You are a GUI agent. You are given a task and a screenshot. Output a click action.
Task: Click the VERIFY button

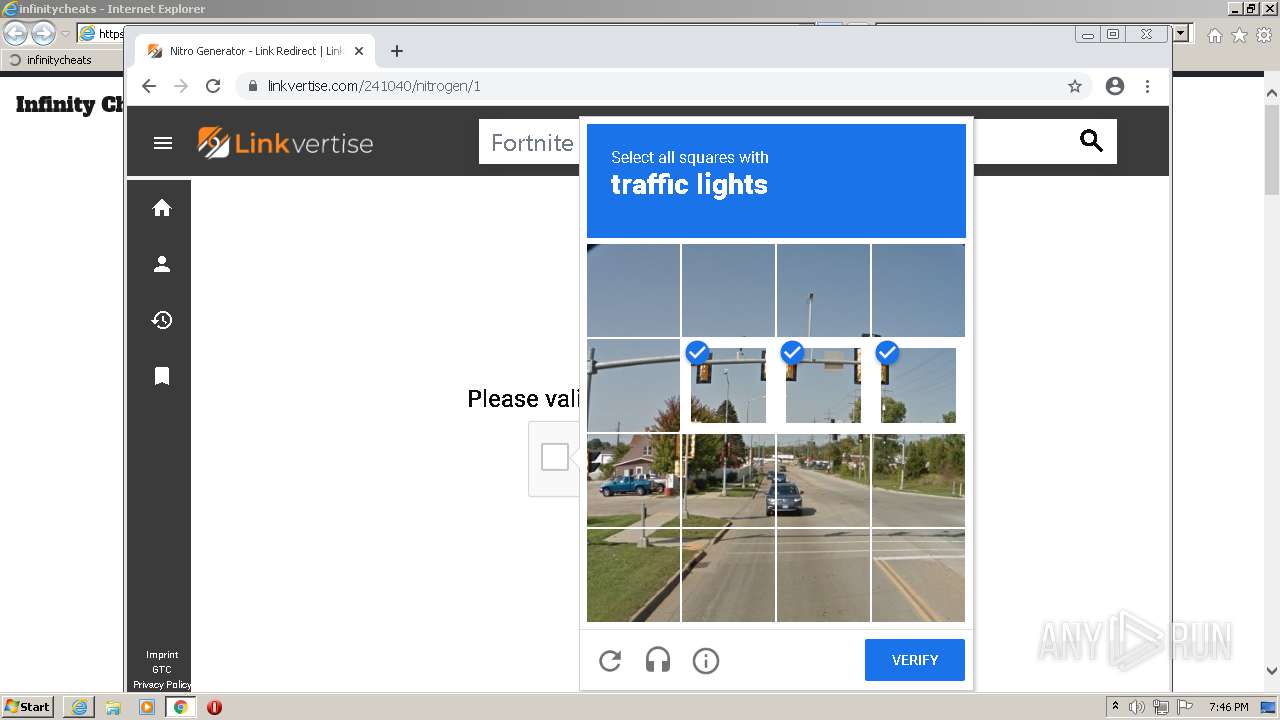915,660
